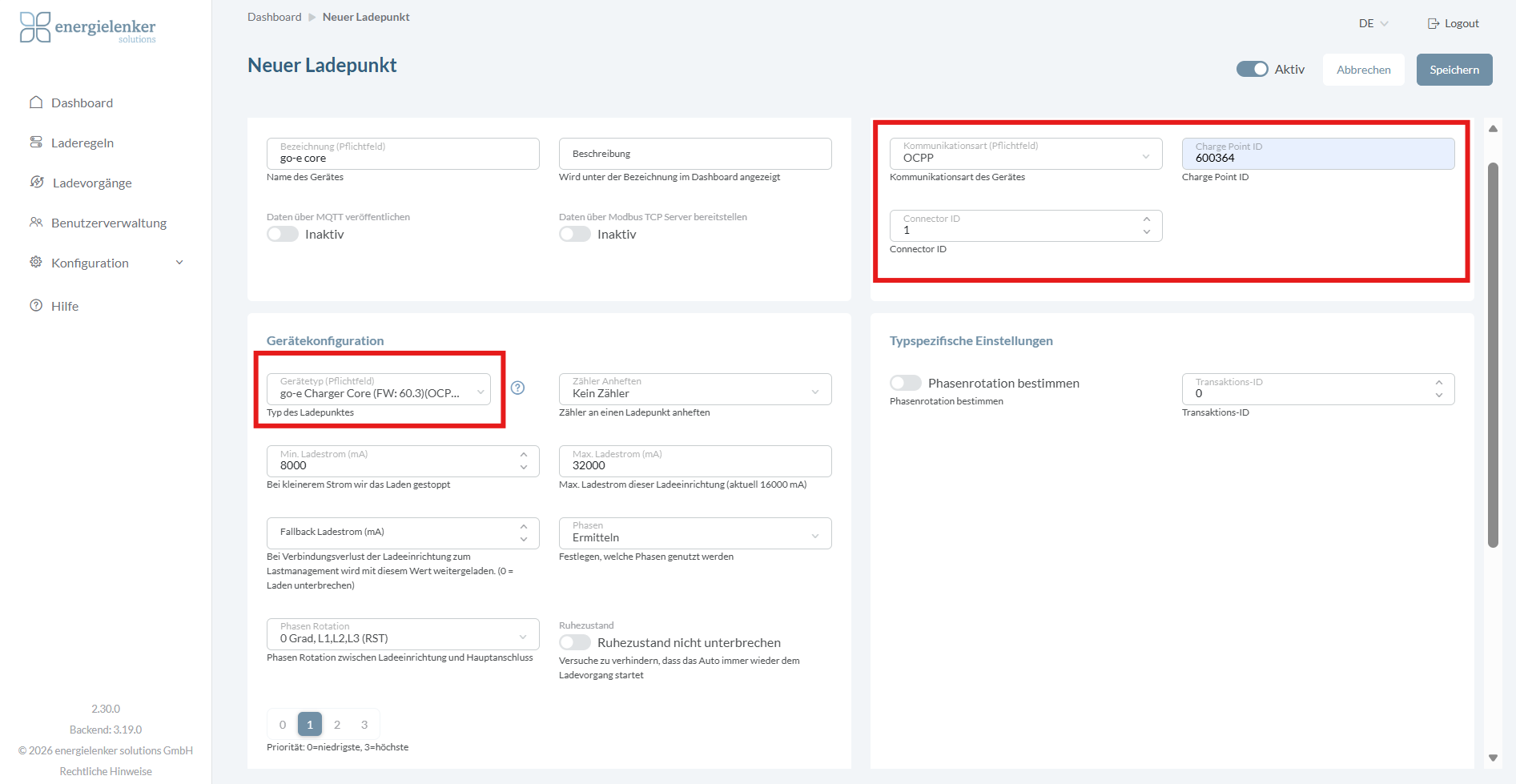Click the Laderegeln icon in sidebar
This screenshot has width=1516, height=784.
click(x=36, y=143)
